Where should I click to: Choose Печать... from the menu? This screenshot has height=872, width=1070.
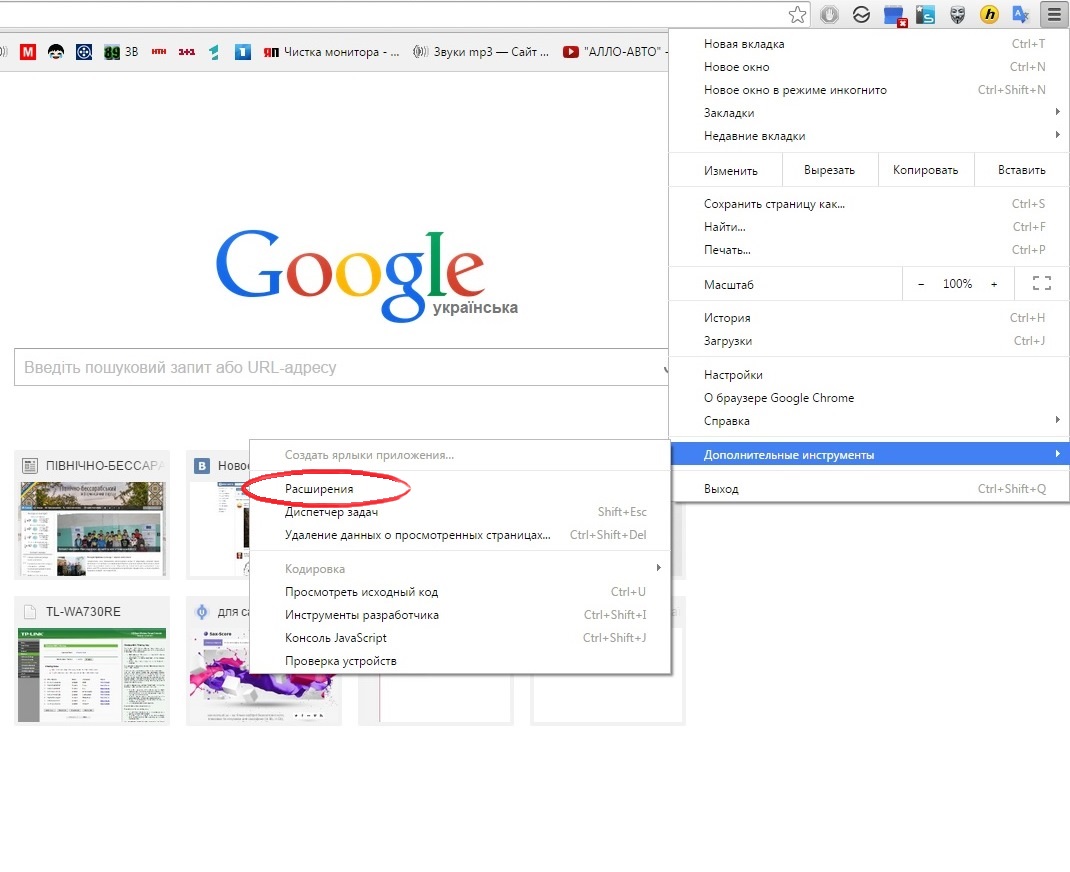click(x=869, y=250)
